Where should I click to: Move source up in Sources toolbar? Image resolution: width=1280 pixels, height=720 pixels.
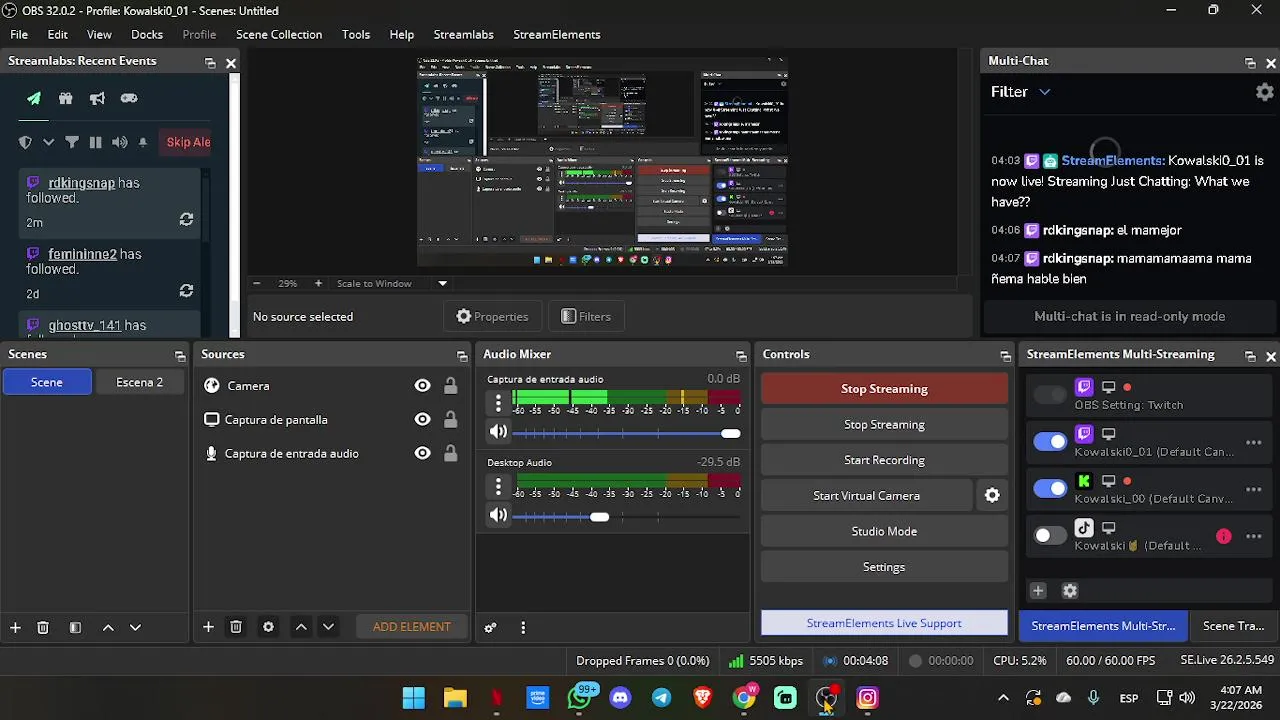point(301,627)
